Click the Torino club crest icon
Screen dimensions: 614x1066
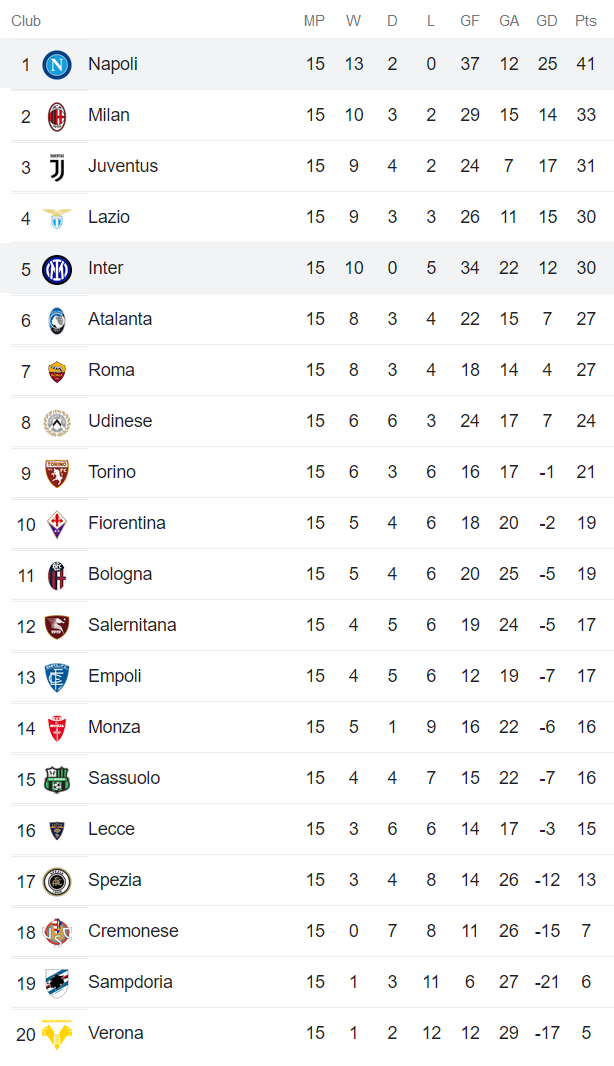pos(57,473)
